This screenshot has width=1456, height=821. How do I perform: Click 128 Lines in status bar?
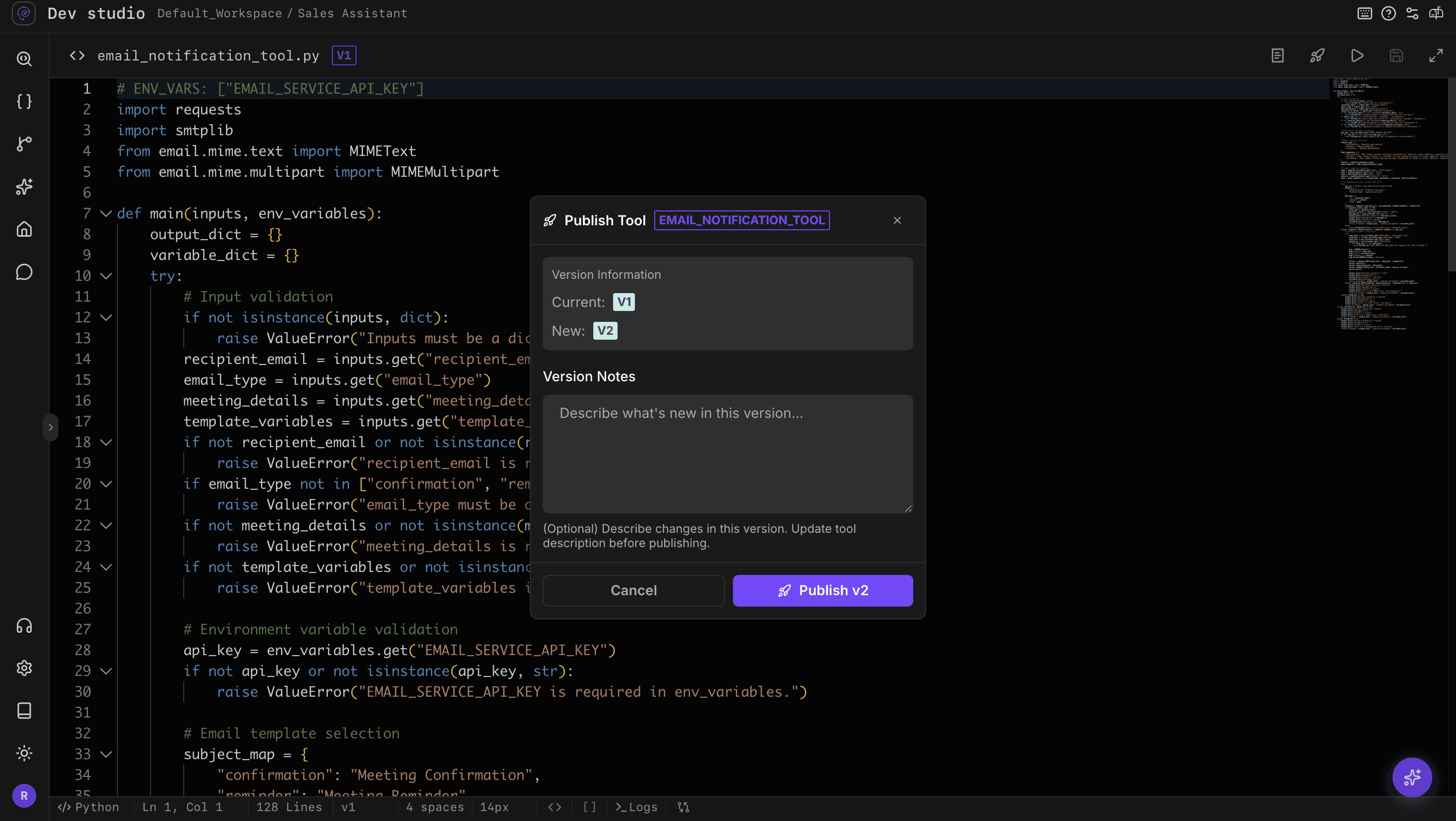289,807
